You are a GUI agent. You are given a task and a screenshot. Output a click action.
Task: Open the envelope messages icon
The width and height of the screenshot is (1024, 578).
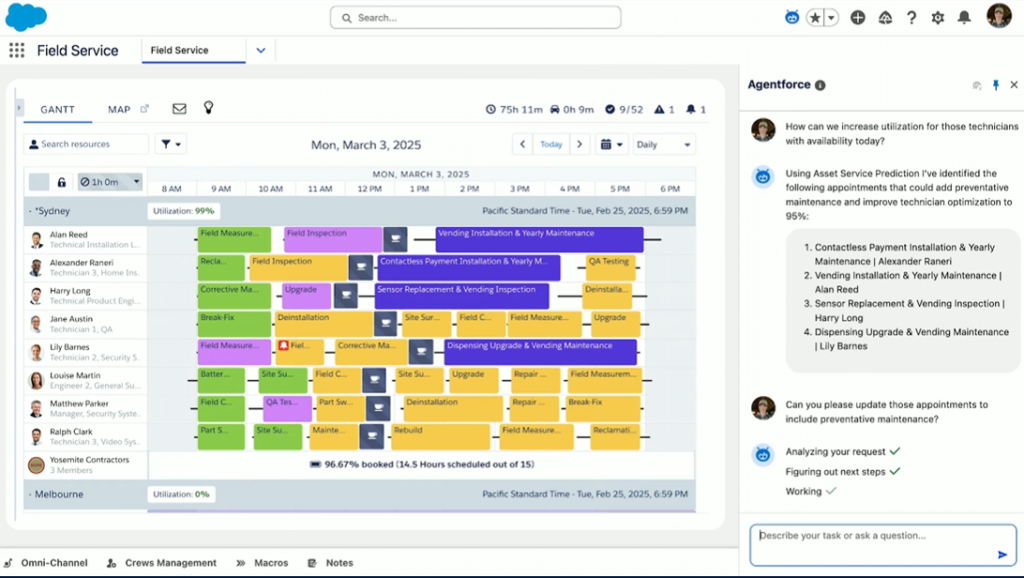tap(179, 109)
